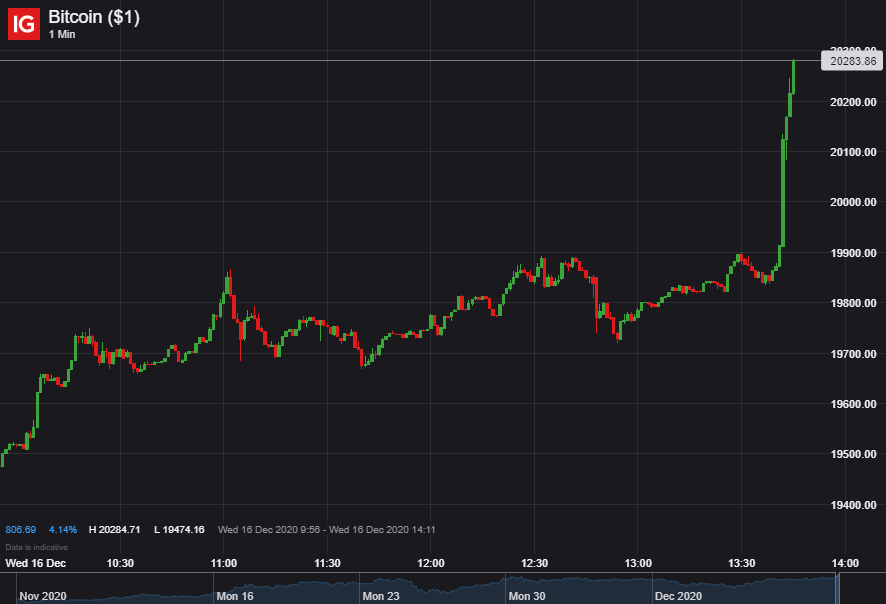This screenshot has height=604, width=886.
Task: Click the 20283.86 current price tag
Action: 854,61
